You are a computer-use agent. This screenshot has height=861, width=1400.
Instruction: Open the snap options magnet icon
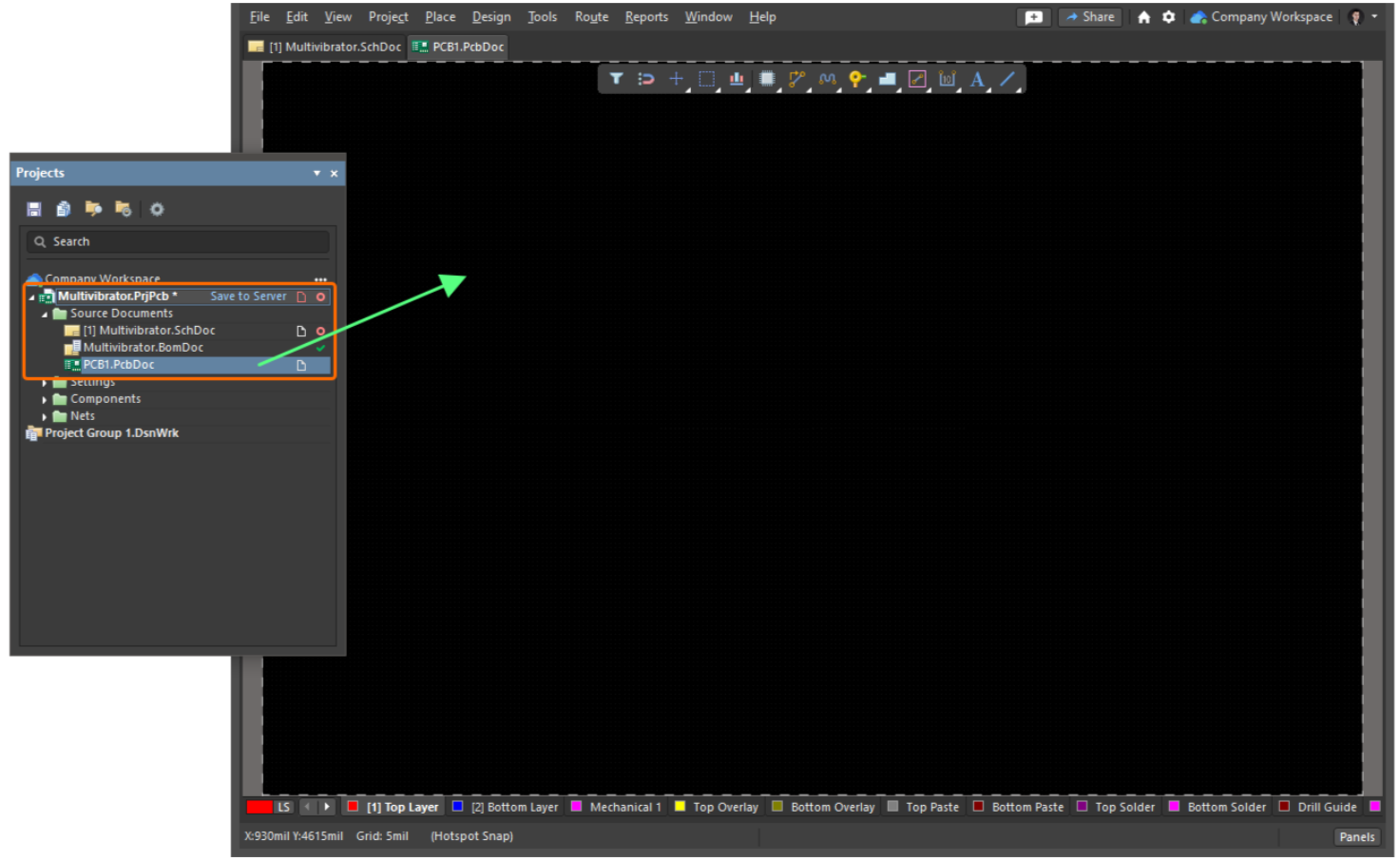coord(646,79)
